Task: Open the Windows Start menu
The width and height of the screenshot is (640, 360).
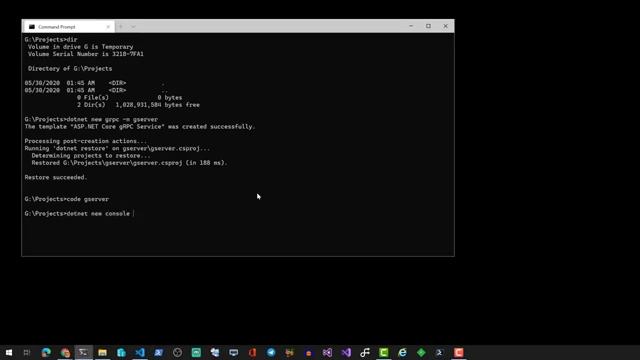Action: (x=9, y=353)
